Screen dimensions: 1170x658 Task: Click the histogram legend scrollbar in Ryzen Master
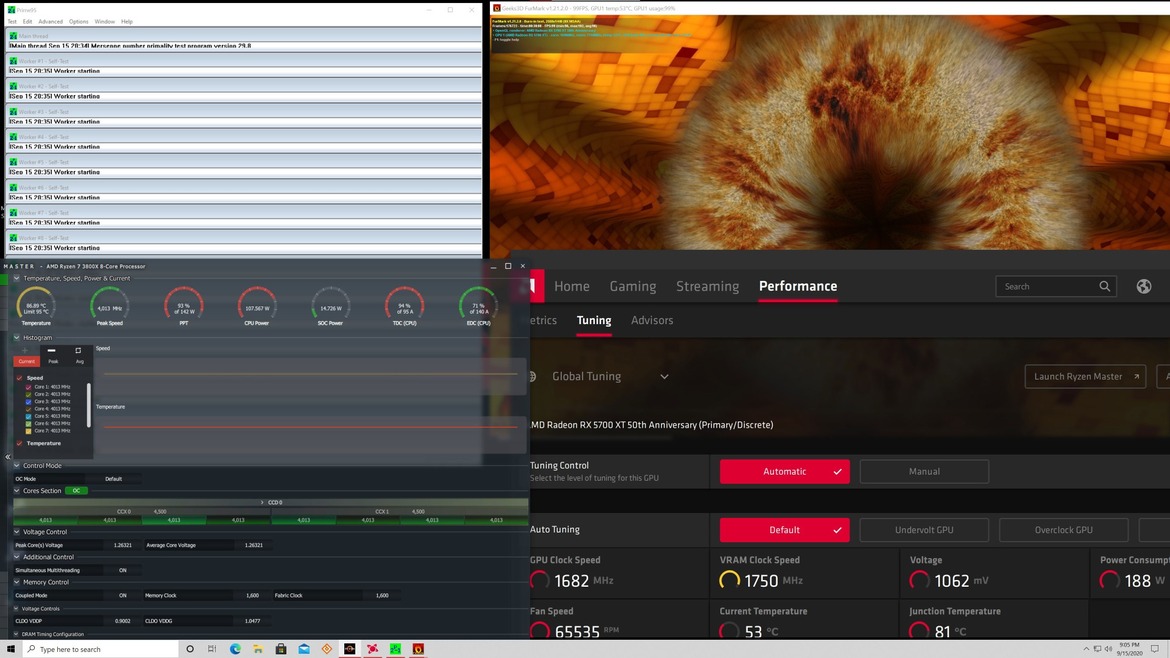click(89, 405)
